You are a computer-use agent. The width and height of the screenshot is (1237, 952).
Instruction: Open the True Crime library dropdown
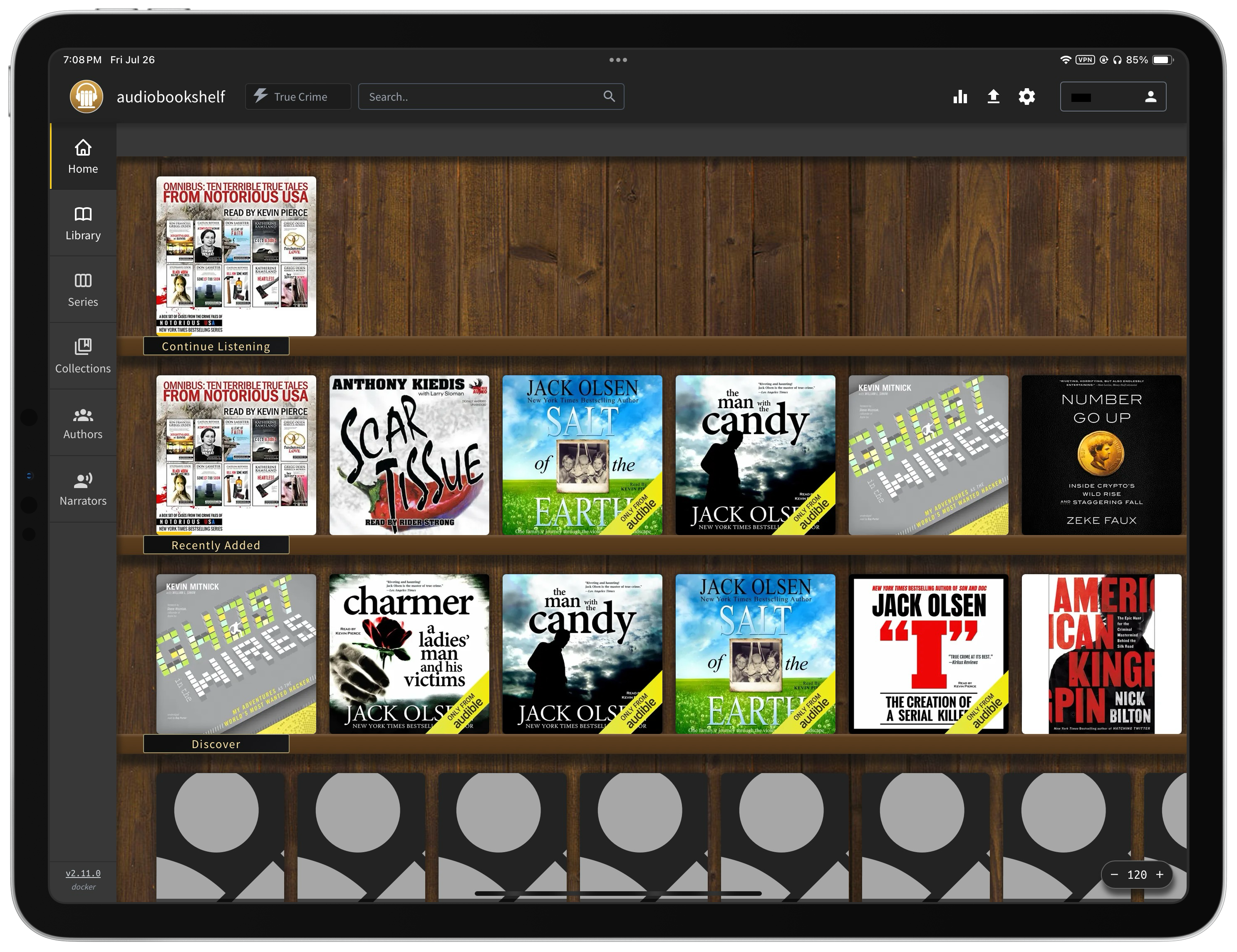298,97
